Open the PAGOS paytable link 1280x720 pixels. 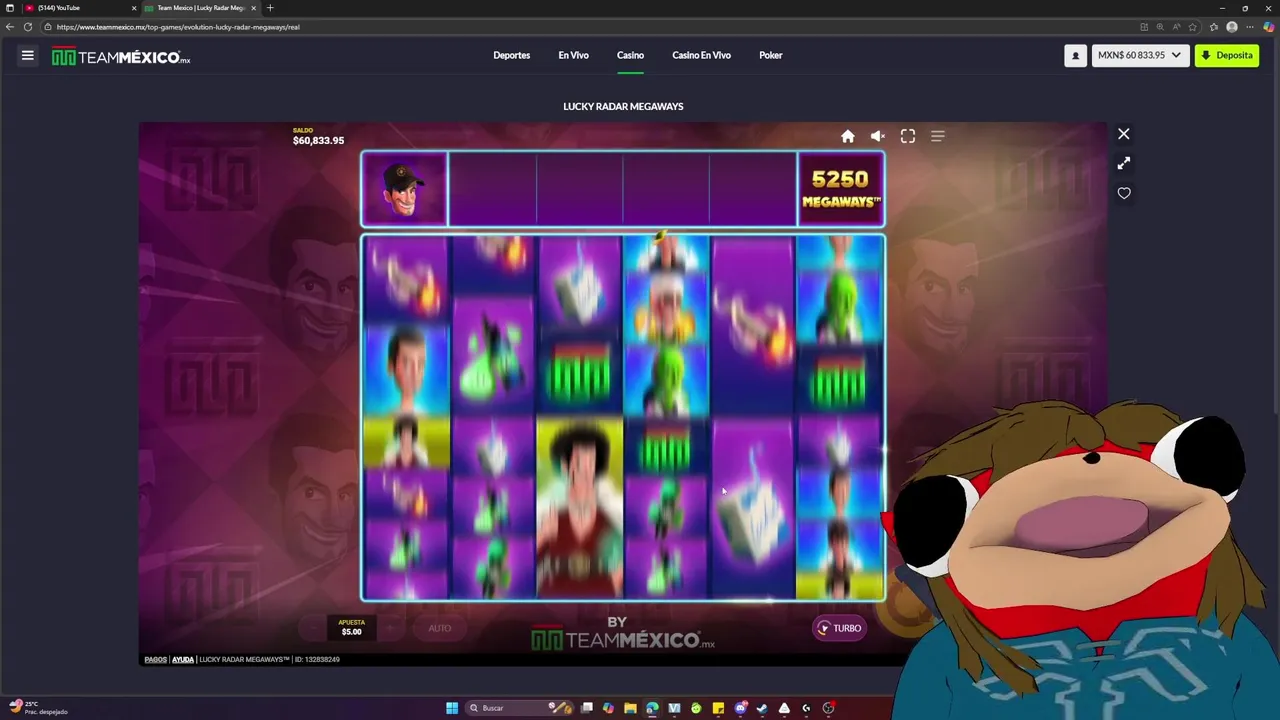[155, 660]
